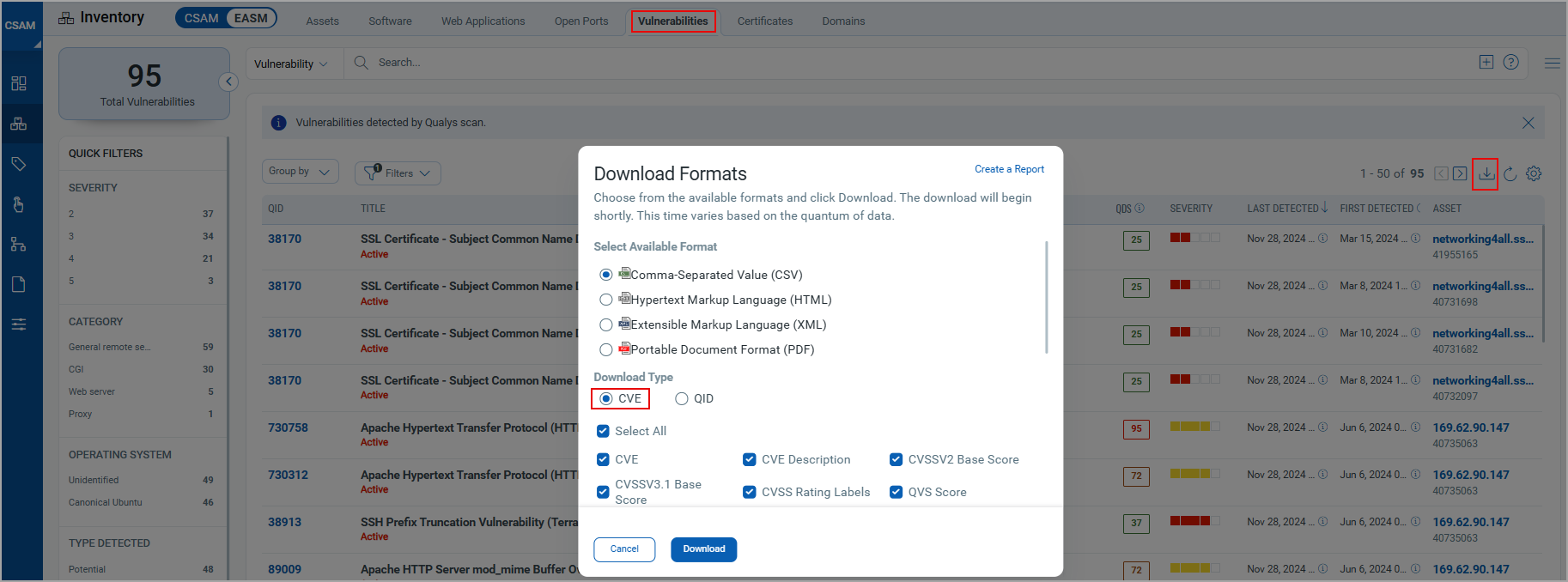1568x582 pixels.
Task: Choose QID download type
Action: pos(682,398)
